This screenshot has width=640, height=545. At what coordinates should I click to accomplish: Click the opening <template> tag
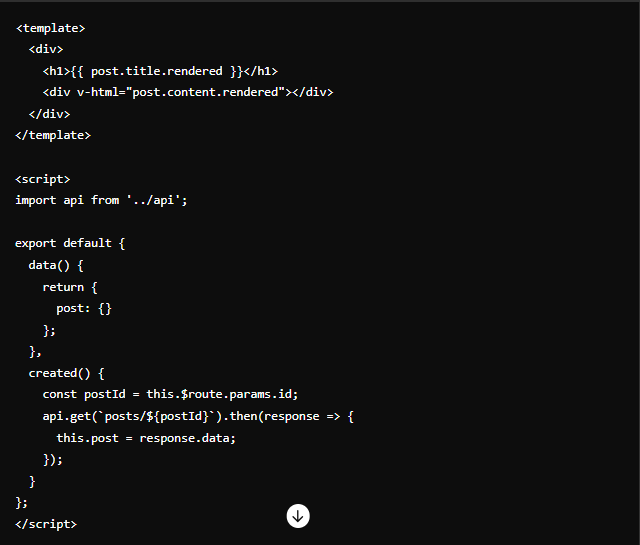[50, 28]
